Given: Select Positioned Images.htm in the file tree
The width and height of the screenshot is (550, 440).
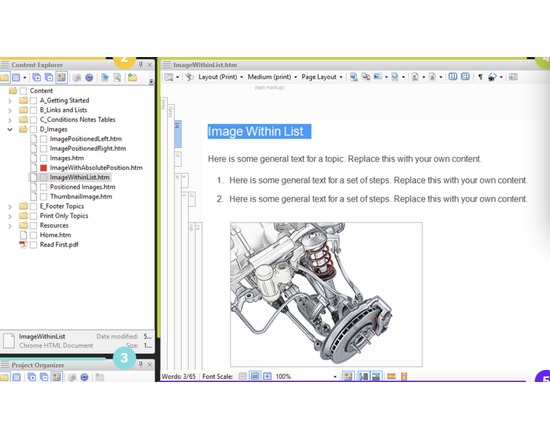Looking at the screenshot, I should pyautogui.click(x=82, y=187).
